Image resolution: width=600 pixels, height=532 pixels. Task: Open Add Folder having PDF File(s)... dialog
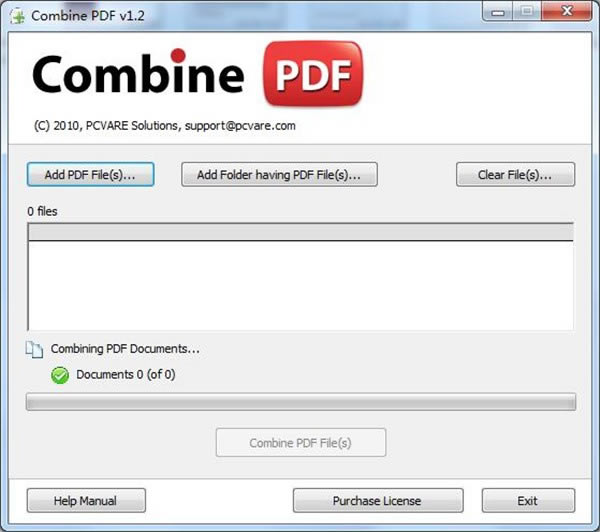point(279,175)
